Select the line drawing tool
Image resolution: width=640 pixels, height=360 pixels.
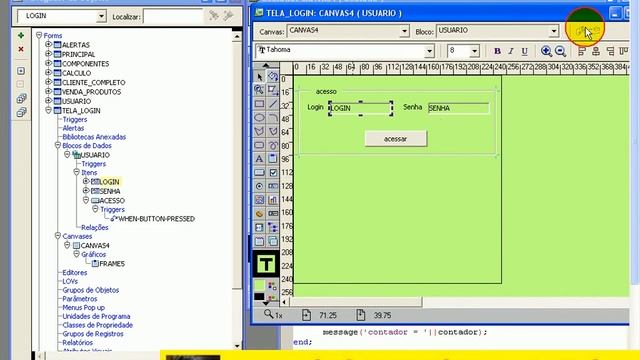pyautogui.click(x=273, y=104)
